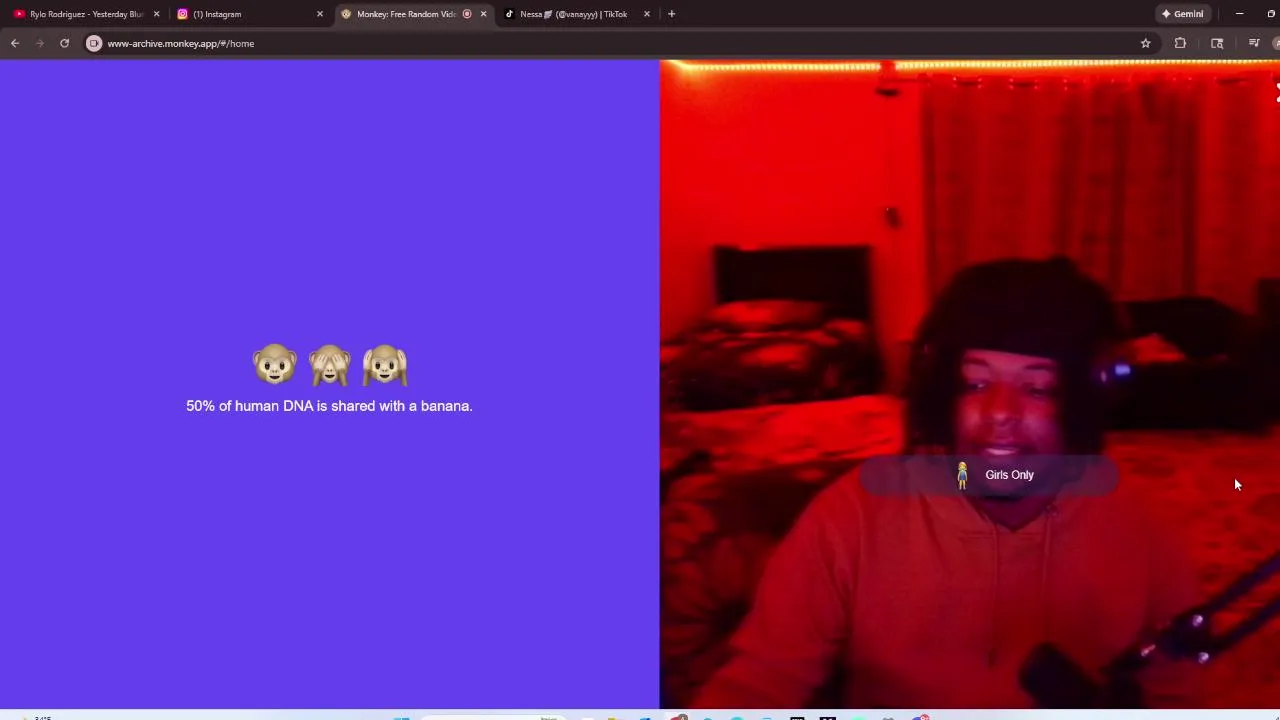Open a new browser tab
This screenshot has width=1280, height=720.
[671, 14]
